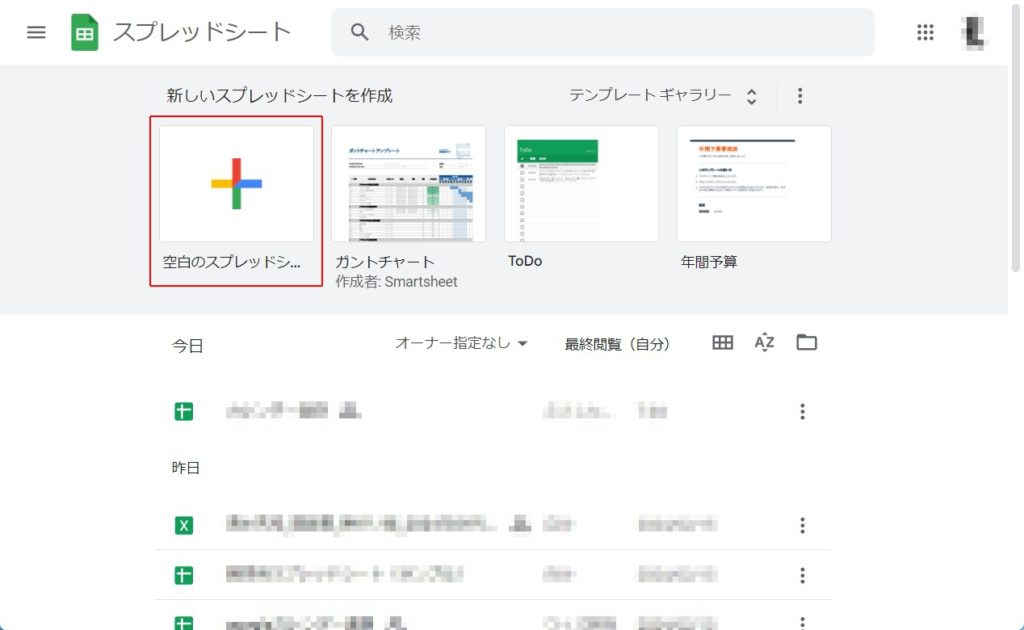Pick the 年間予算 template
This screenshot has height=630, width=1024.
[x=753, y=184]
